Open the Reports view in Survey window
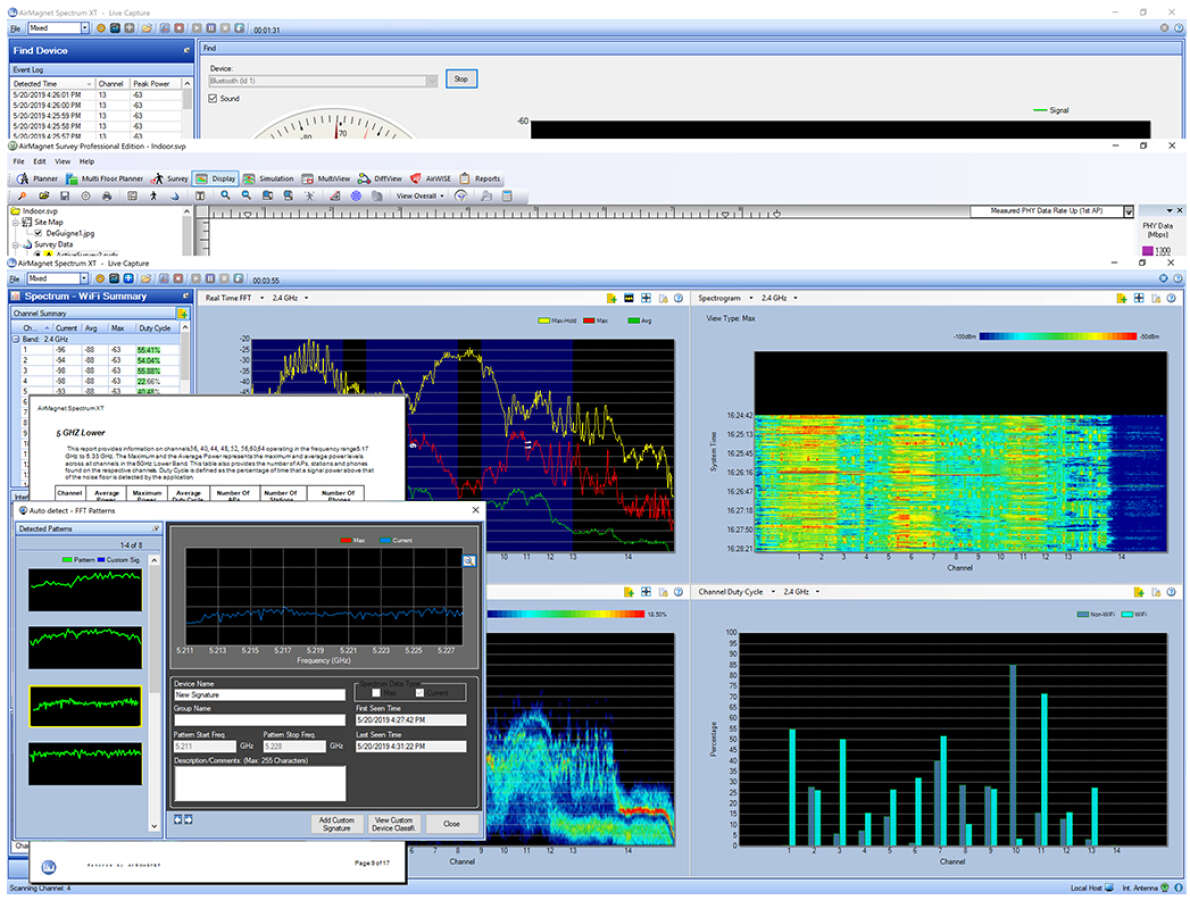1190x900 pixels. tap(480, 179)
